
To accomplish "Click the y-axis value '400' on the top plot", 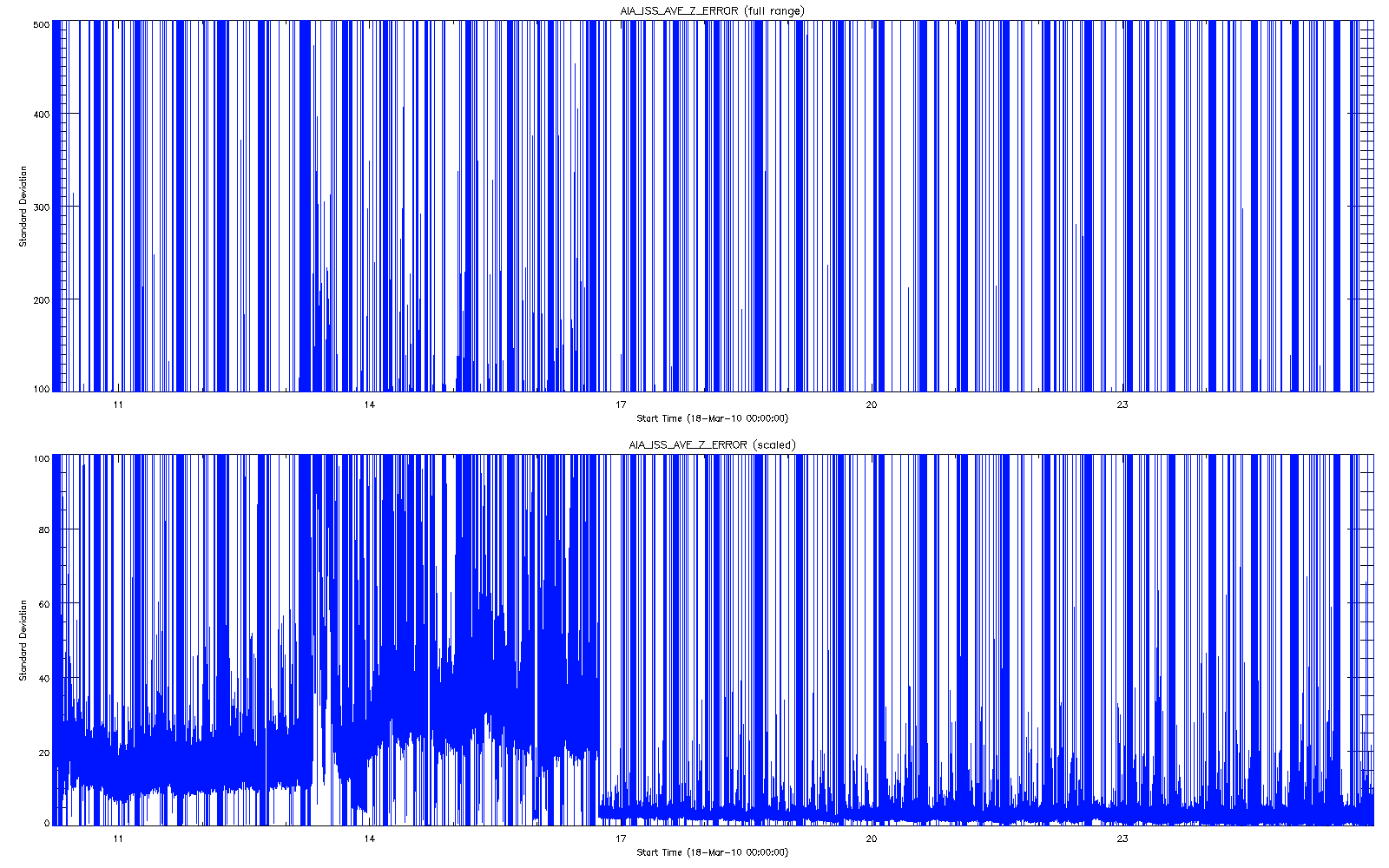I will tap(42, 115).
